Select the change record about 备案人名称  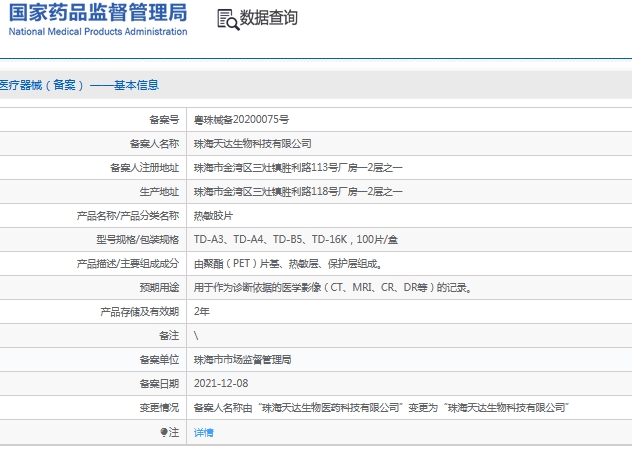tap(381, 407)
